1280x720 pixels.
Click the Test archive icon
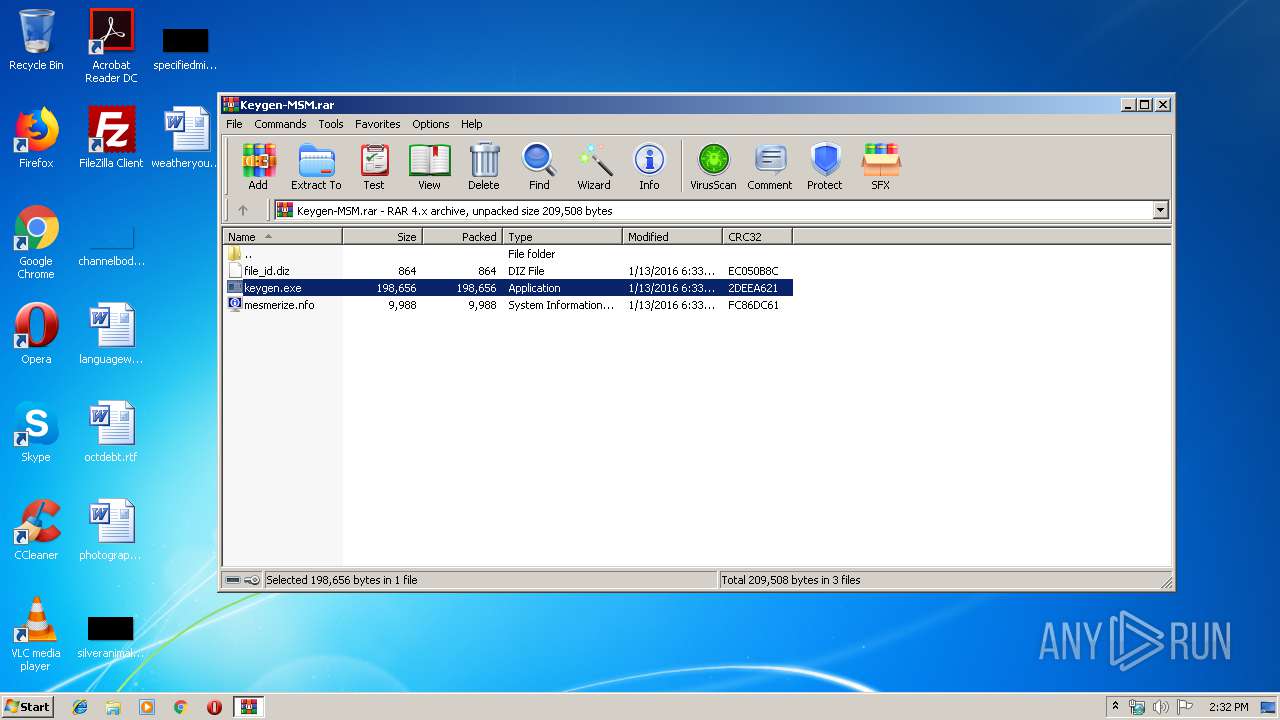pyautogui.click(x=374, y=166)
